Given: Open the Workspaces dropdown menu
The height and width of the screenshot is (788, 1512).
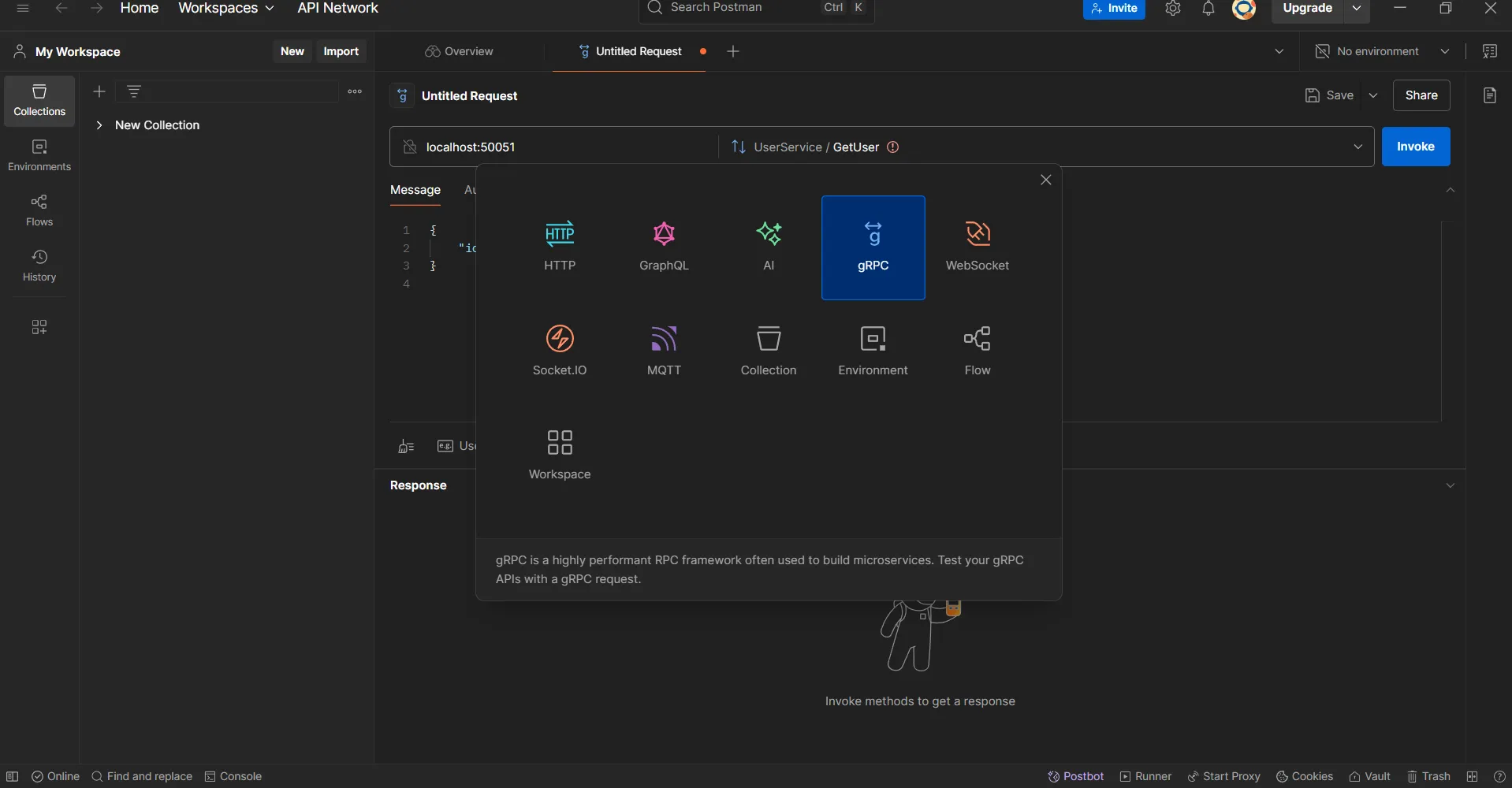Looking at the screenshot, I should click(x=225, y=8).
